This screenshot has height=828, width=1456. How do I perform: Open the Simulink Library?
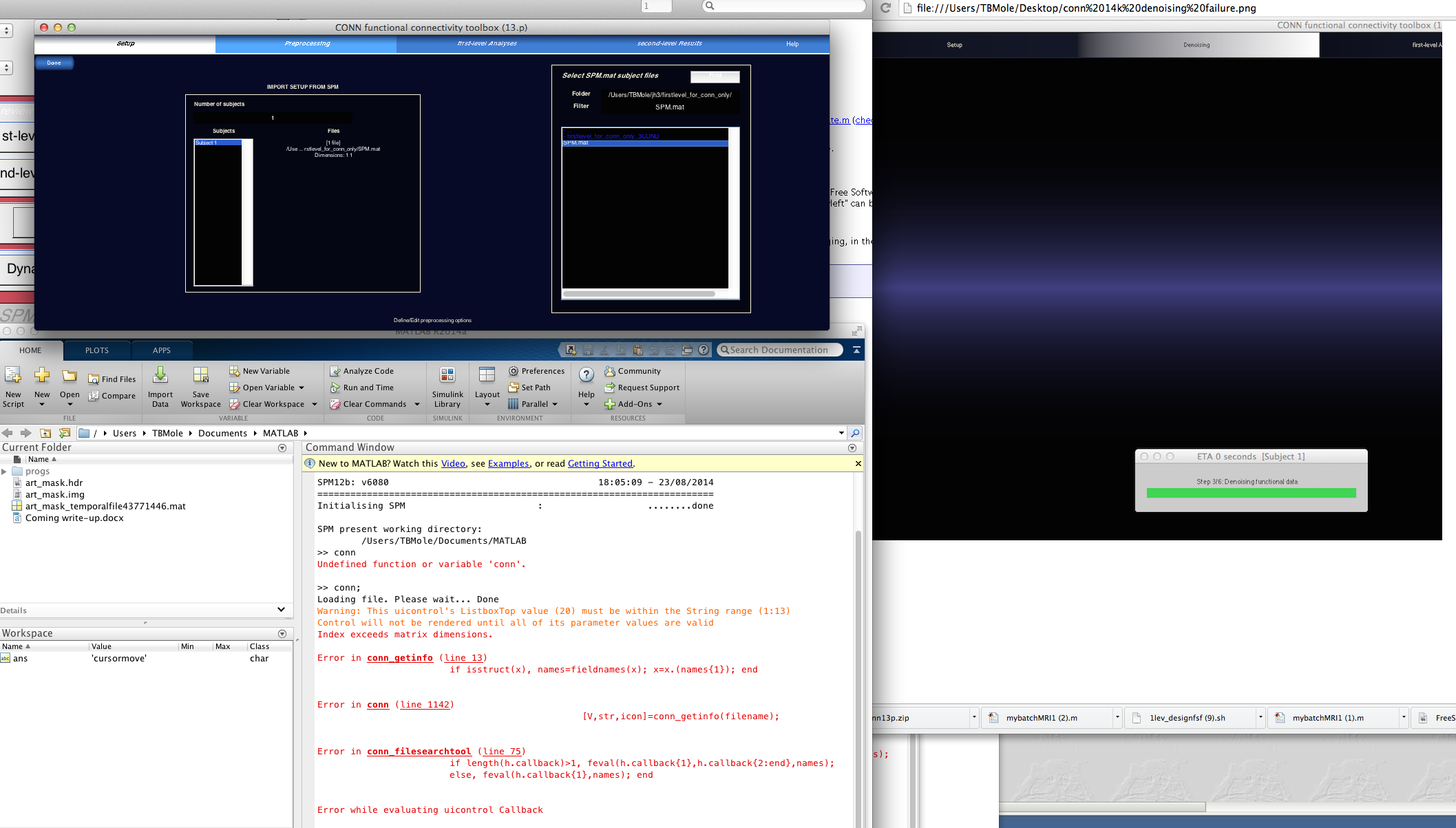point(447,376)
